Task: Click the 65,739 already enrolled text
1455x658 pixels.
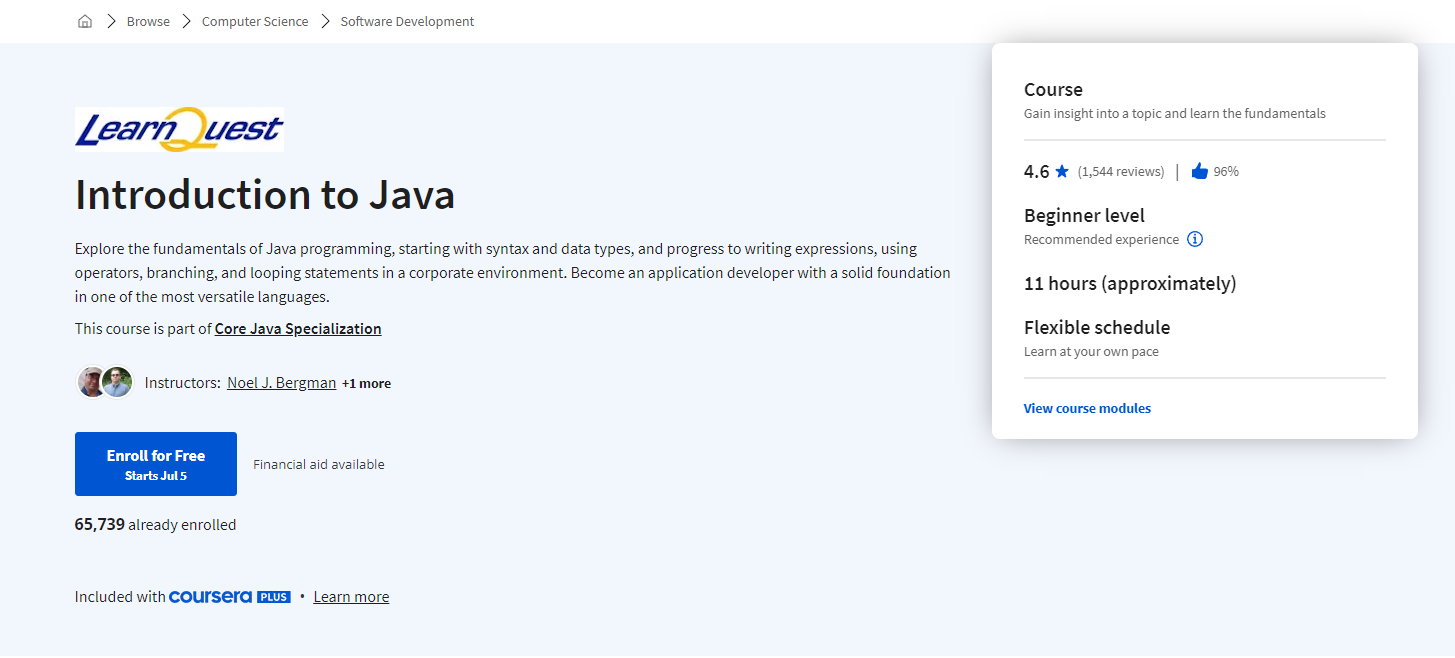Action: [155, 525]
